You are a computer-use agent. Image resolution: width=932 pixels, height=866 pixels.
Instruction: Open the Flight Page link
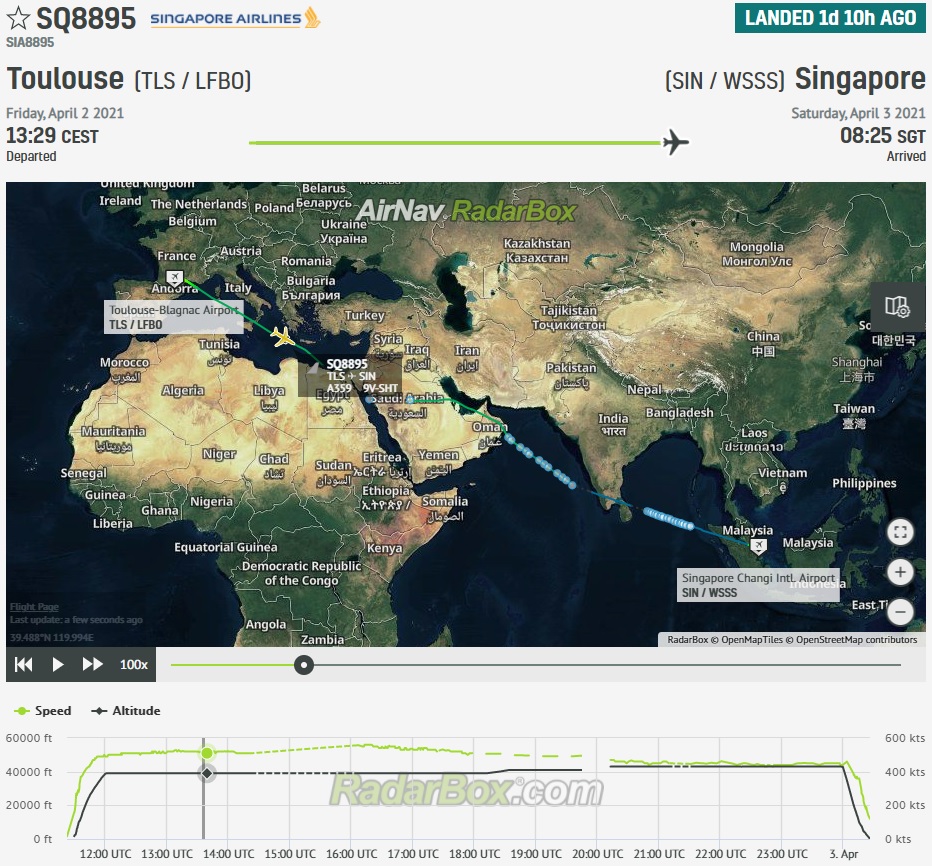click(x=34, y=607)
